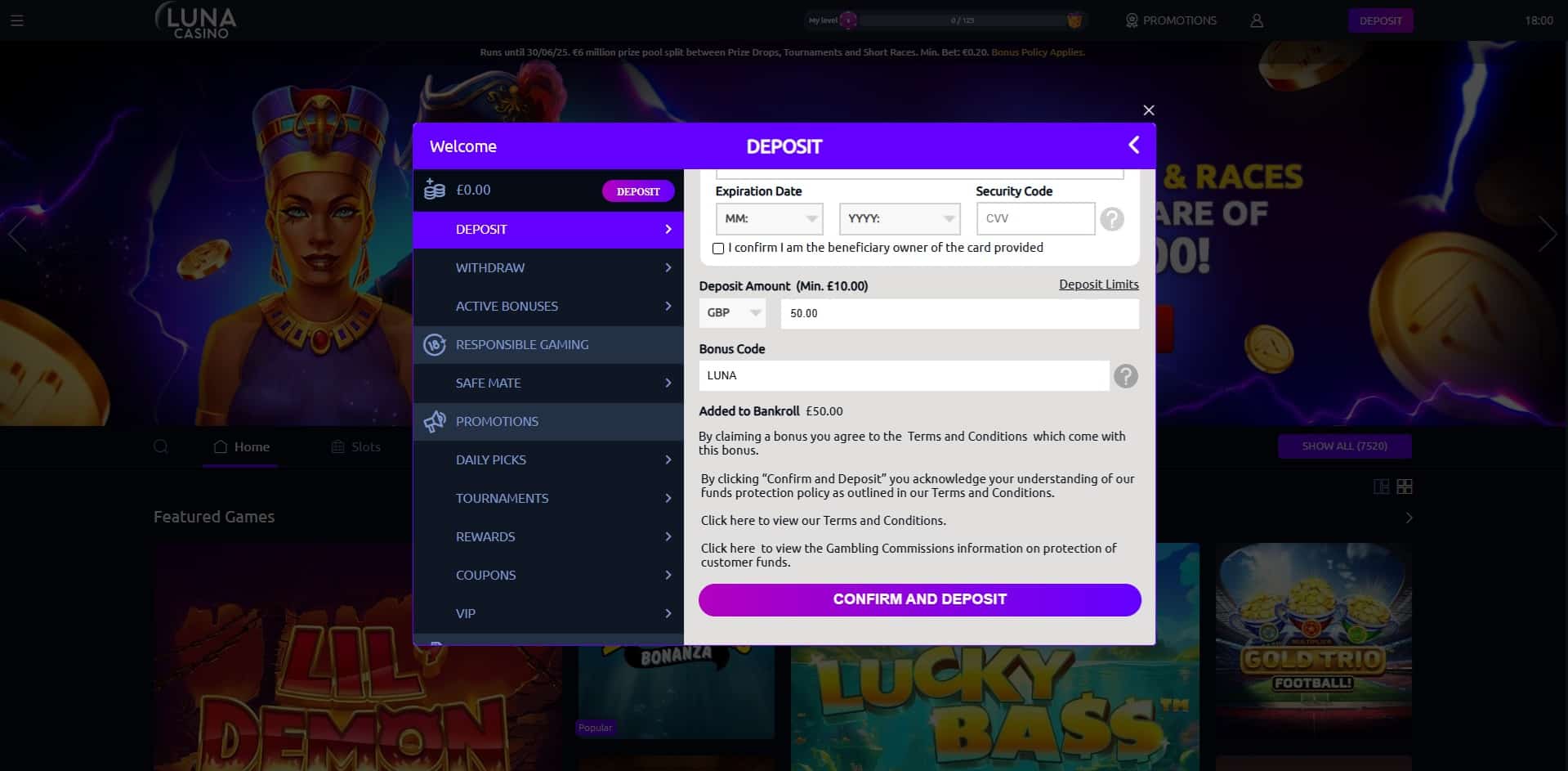Open the hamburger menu icon

[x=17, y=20]
